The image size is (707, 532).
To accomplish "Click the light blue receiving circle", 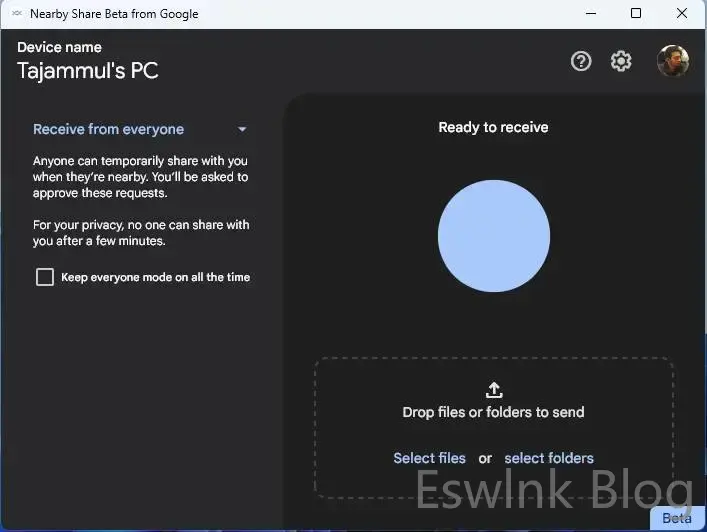I will click(x=494, y=237).
